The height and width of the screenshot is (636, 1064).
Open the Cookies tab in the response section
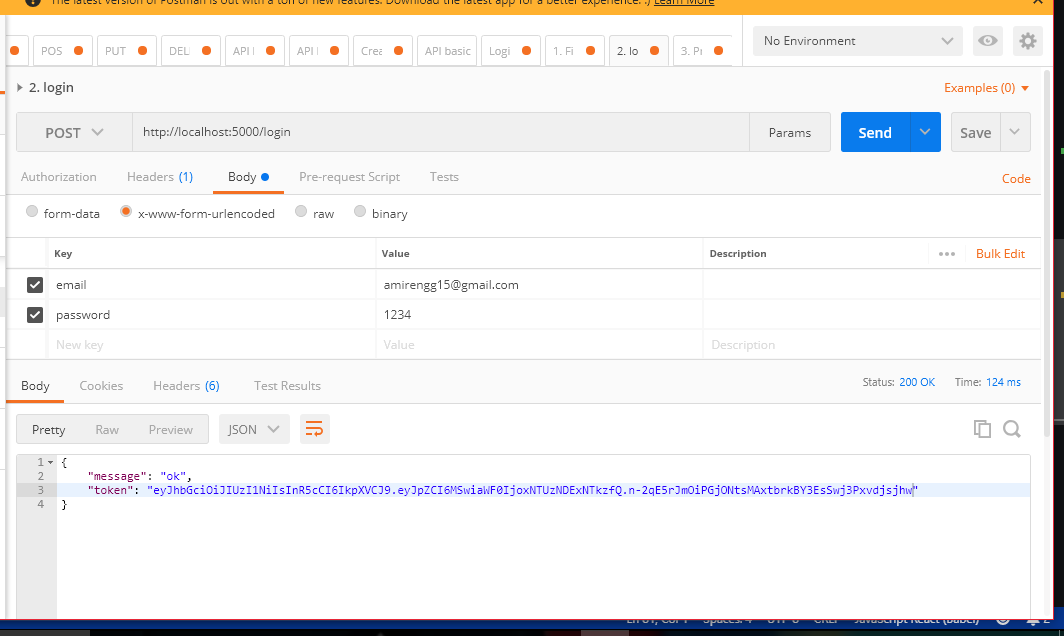click(101, 385)
